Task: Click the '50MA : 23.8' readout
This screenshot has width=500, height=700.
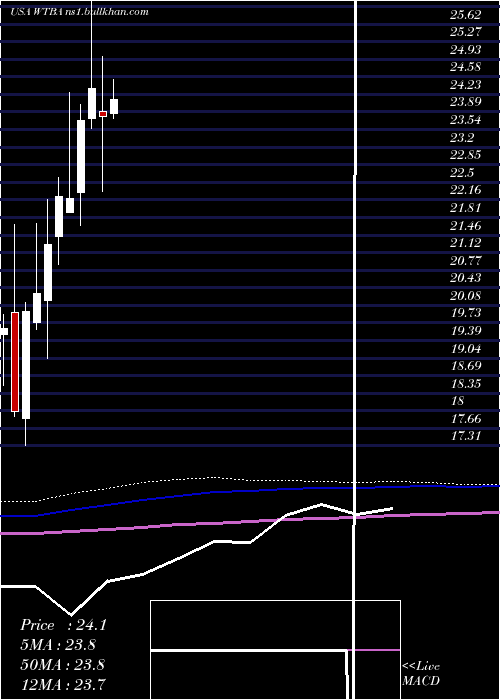Action: click(x=62, y=664)
